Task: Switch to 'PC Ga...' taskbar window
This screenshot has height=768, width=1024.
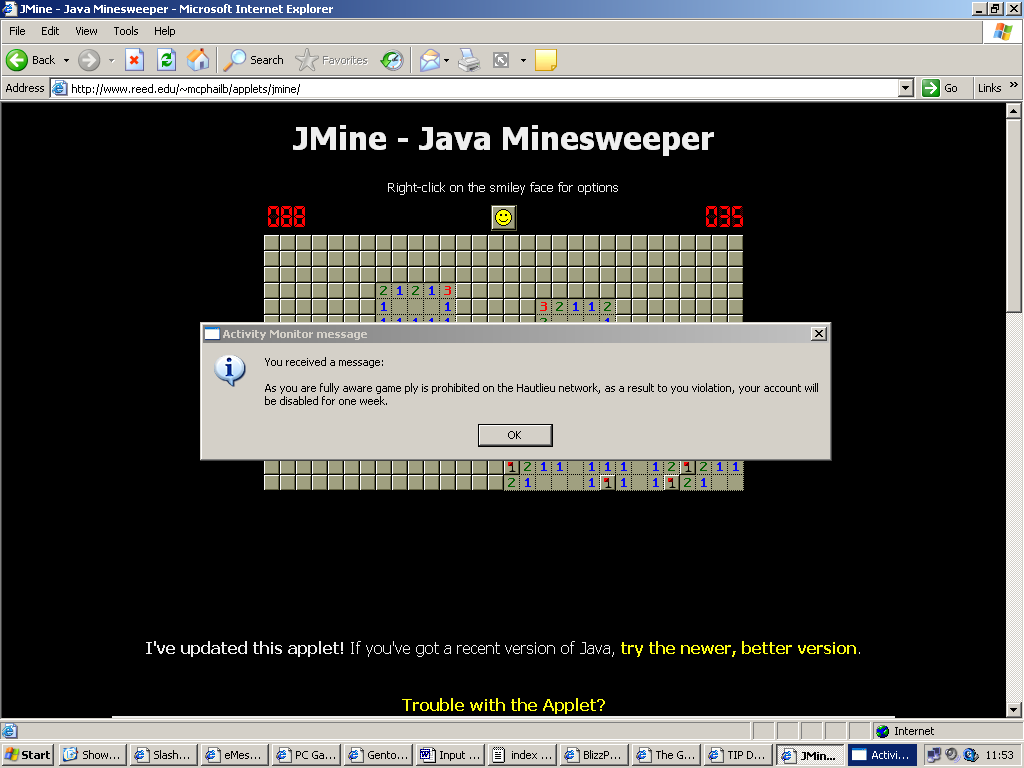Action: tap(306, 755)
